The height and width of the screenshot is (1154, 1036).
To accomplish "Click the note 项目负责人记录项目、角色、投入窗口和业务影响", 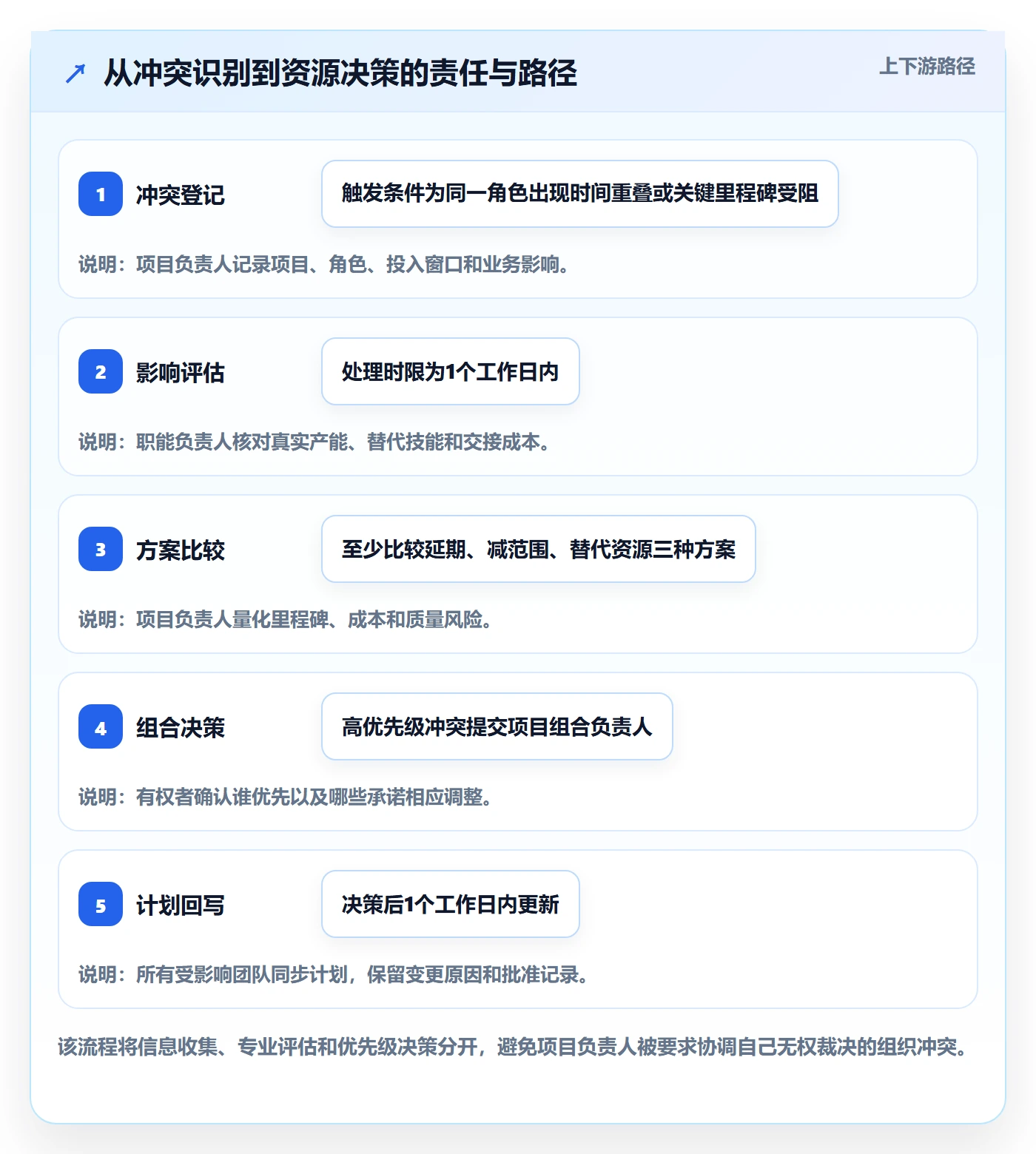I will 324,264.
